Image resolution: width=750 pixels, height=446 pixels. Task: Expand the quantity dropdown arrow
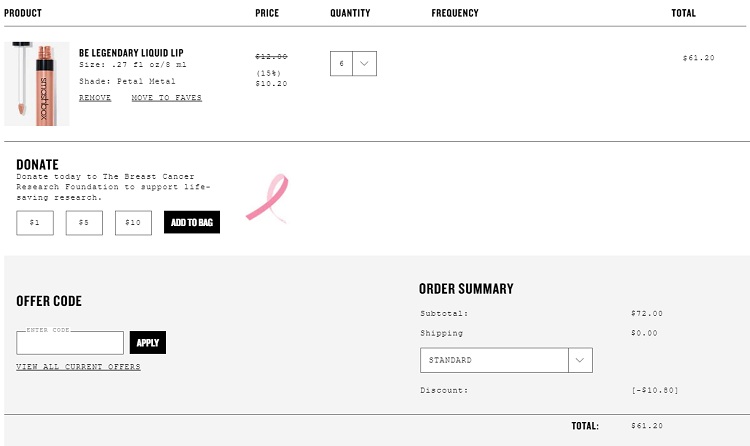[364, 64]
